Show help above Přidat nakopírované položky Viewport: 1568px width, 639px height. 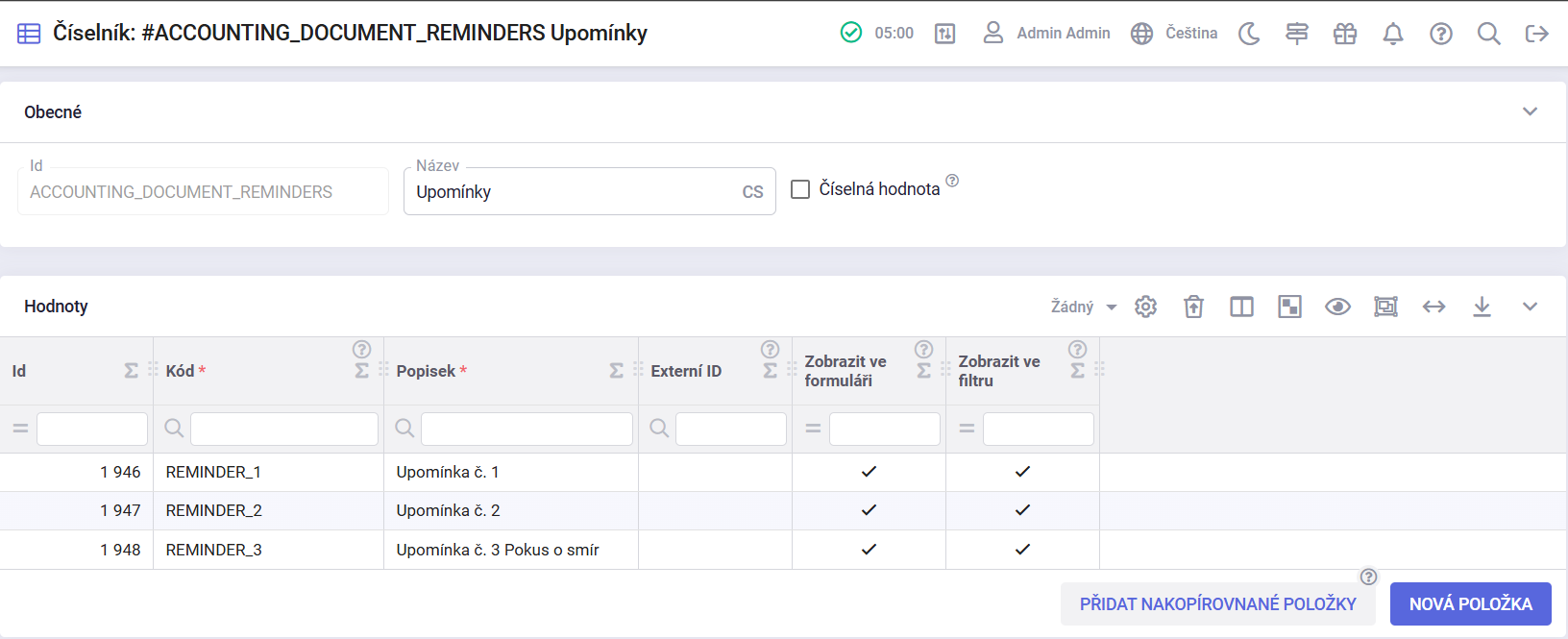click(x=1369, y=577)
